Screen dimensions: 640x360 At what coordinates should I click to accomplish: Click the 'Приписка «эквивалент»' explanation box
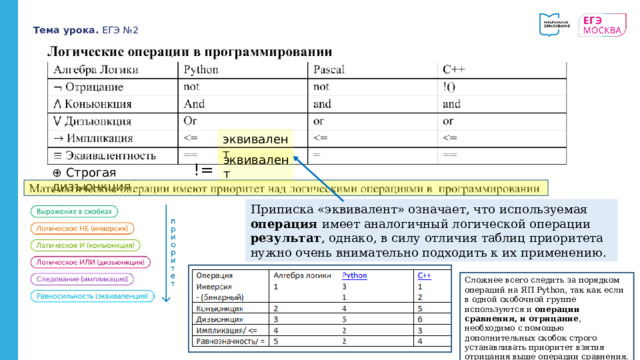(431, 231)
